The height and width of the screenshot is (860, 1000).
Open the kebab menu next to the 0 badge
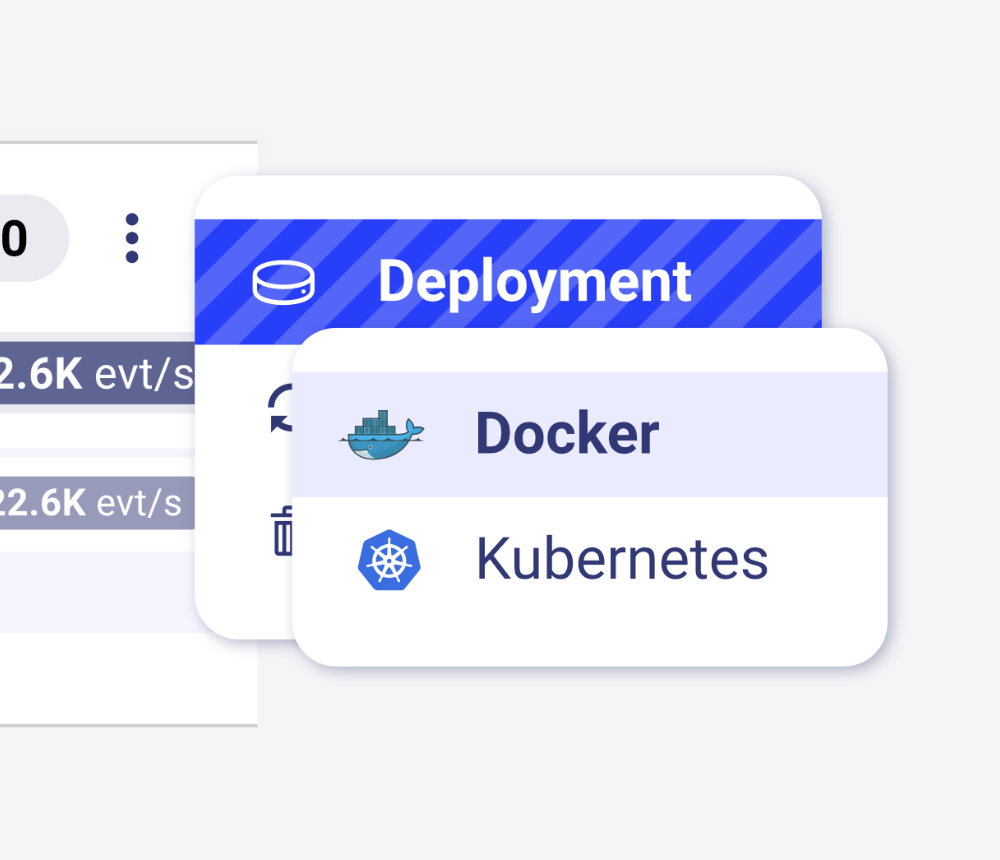pos(131,238)
